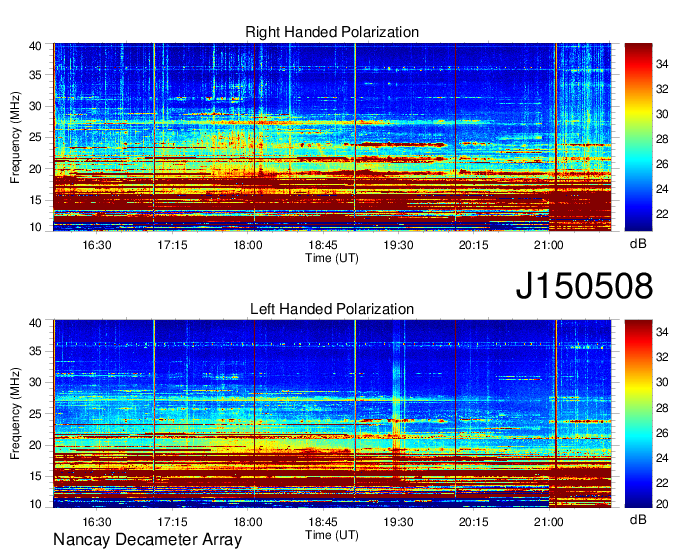Click 40 MHz tick on Left Handed frequency axis

click(x=35, y=323)
